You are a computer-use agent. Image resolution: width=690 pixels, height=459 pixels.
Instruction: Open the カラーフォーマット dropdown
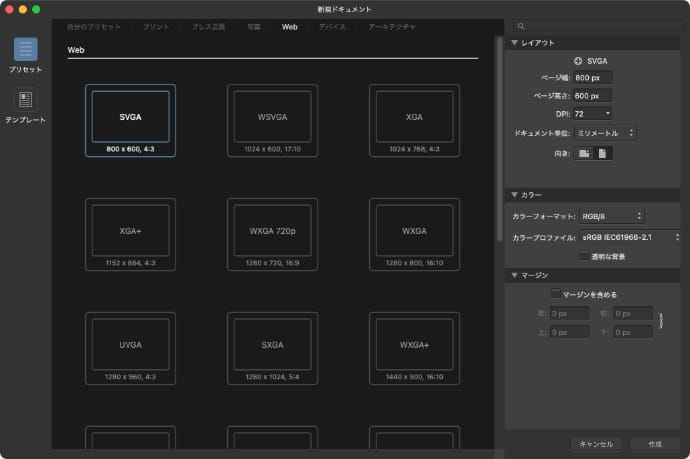click(x=612, y=215)
